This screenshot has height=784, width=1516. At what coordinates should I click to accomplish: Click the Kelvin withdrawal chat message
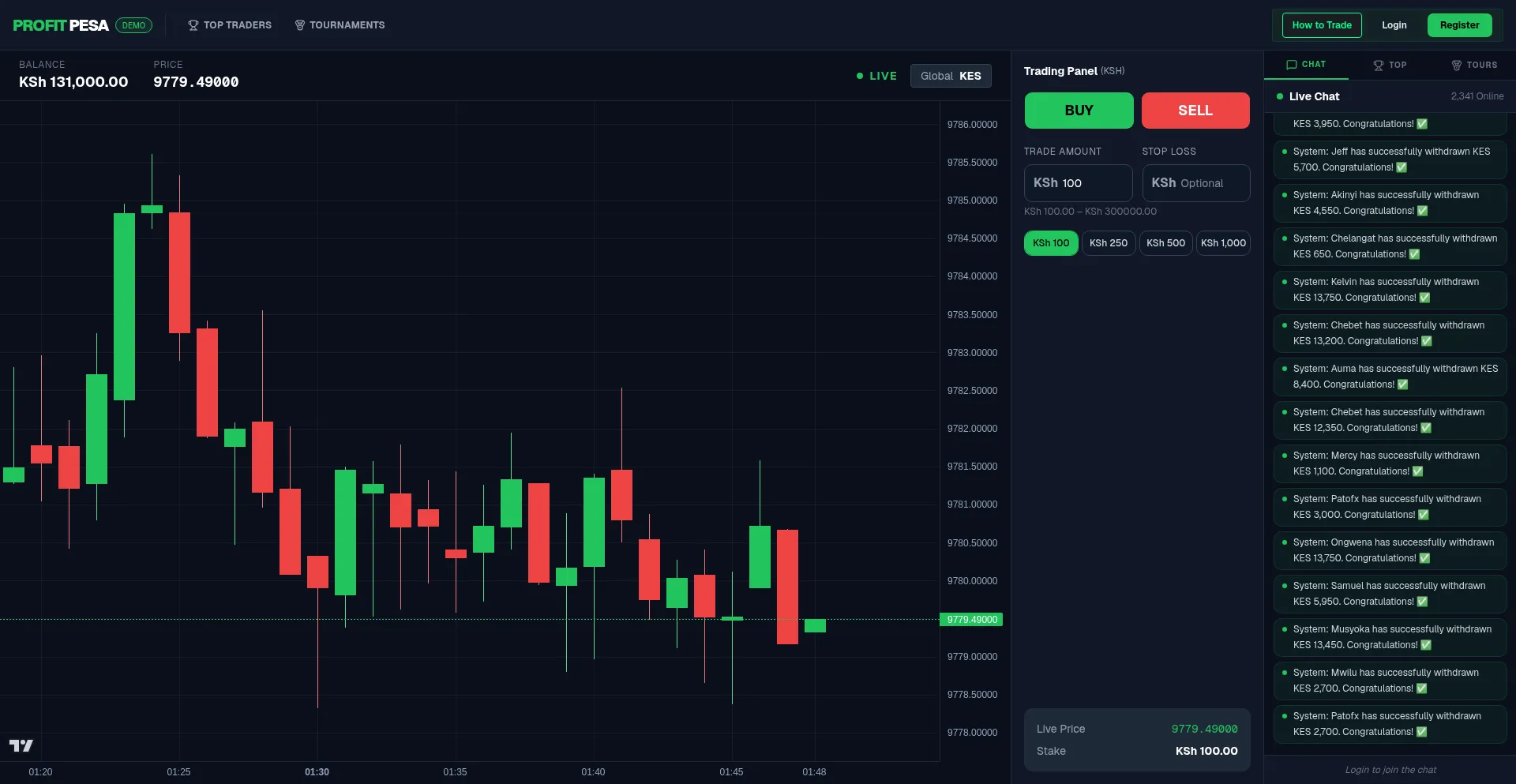[1390, 290]
